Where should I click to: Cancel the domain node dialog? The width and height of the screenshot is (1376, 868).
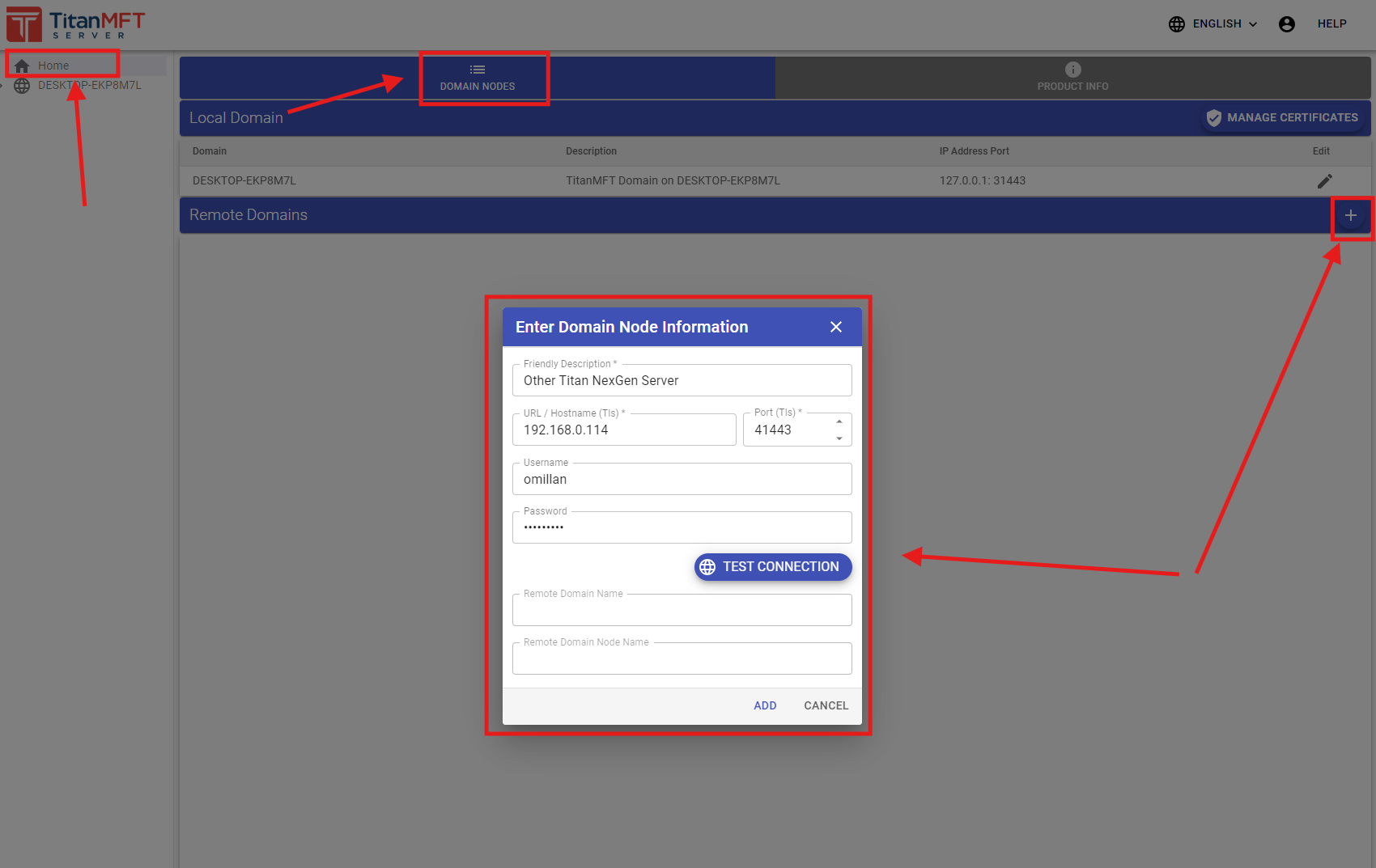(x=826, y=705)
